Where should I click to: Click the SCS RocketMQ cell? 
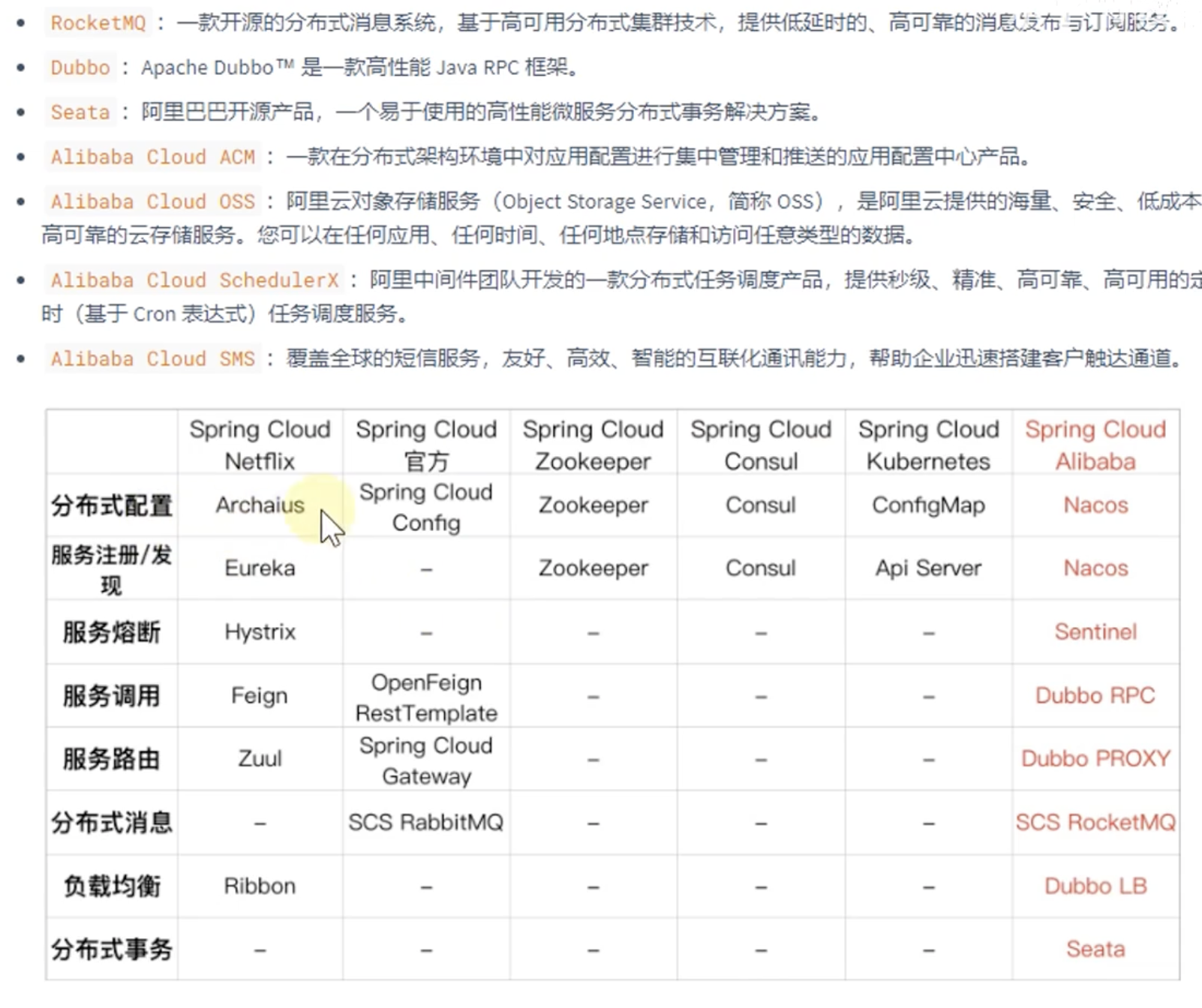pyautogui.click(x=1095, y=823)
